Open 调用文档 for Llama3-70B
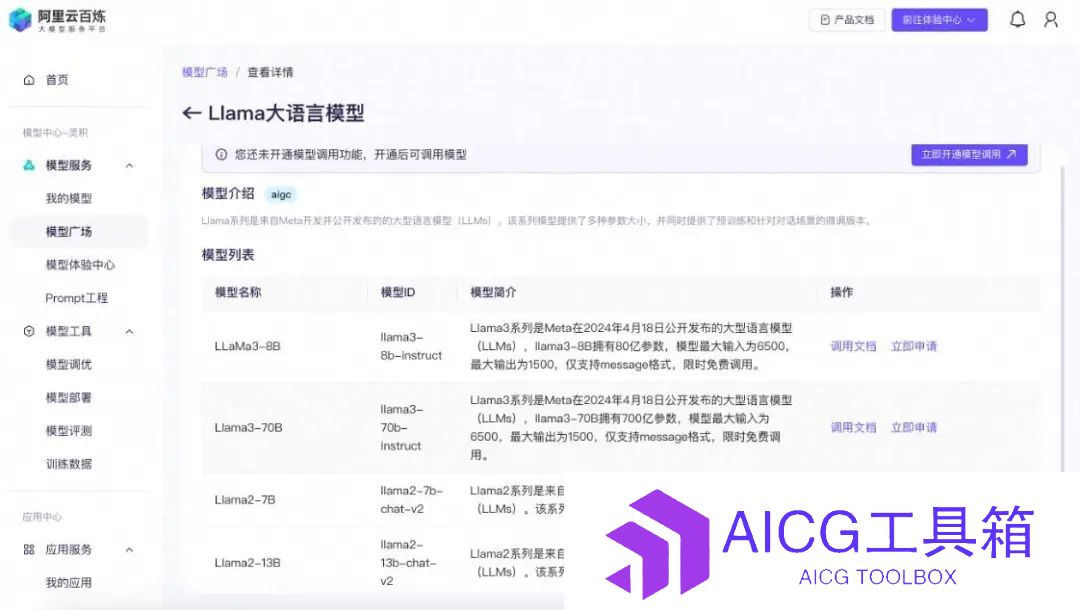Image resolution: width=1080 pixels, height=610 pixels. [853, 427]
